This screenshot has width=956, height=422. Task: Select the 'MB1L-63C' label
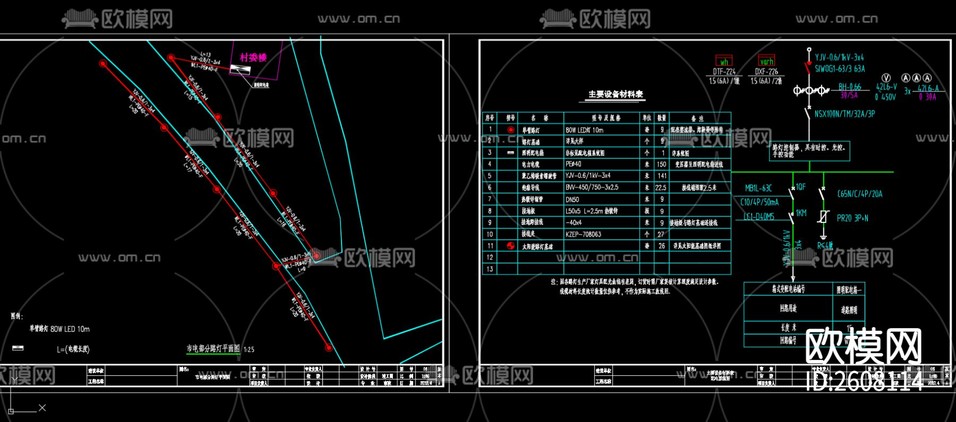click(x=758, y=188)
